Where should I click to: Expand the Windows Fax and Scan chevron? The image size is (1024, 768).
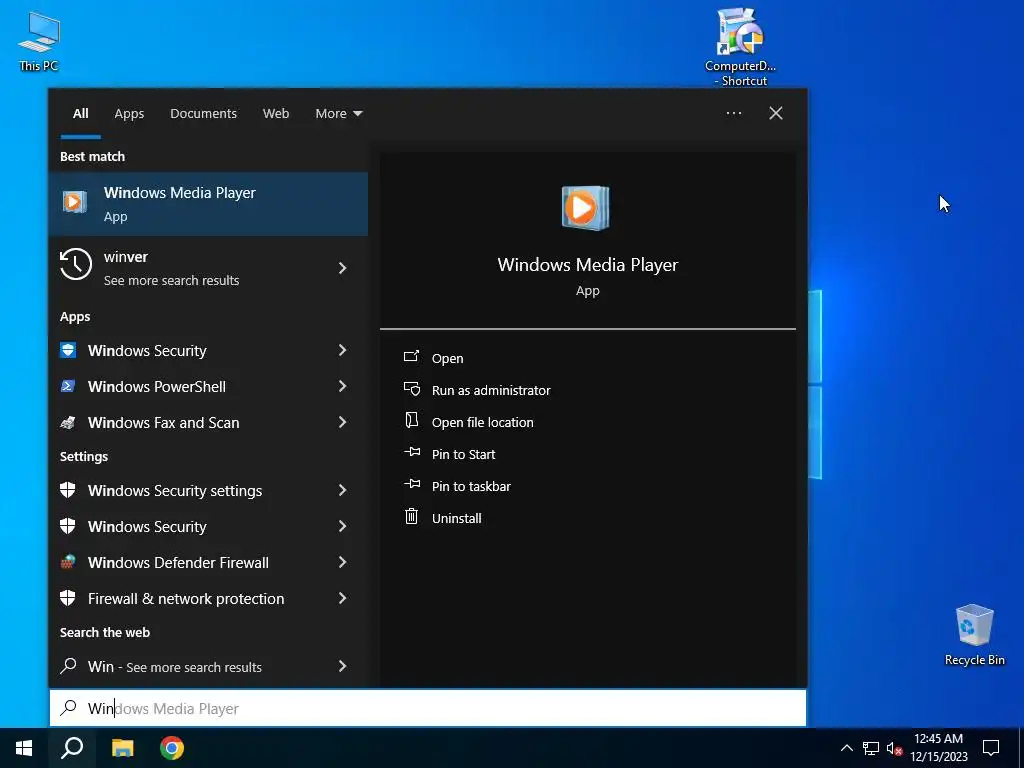pos(342,422)
